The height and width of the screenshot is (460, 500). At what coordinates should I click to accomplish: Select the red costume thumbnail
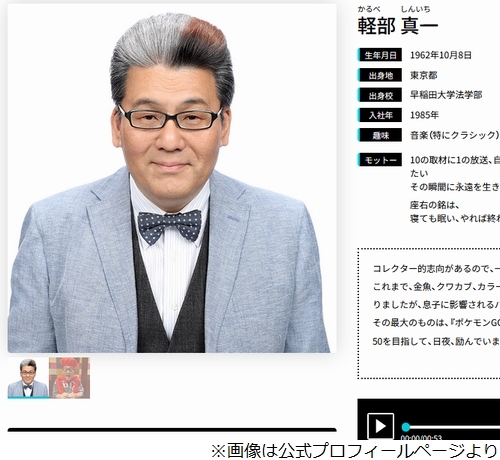69,378
